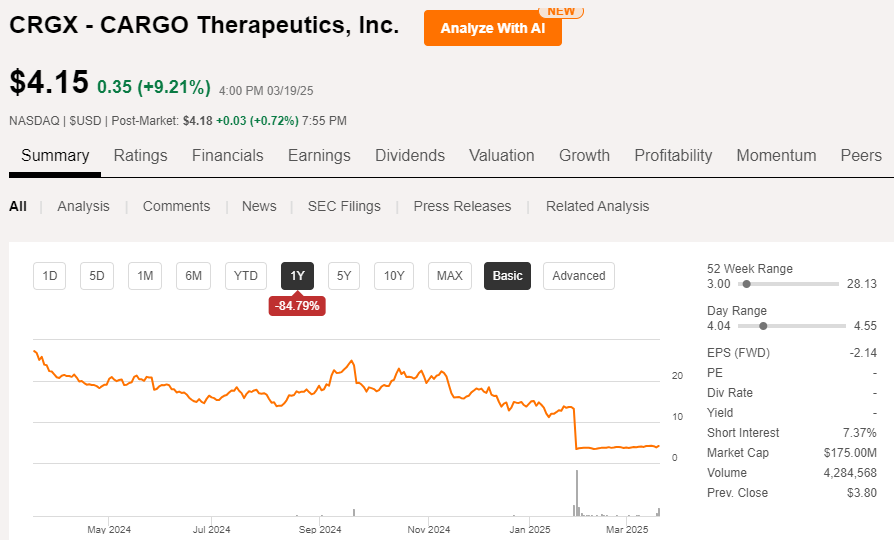
Task: Choose the 5Y chart range
Action: pyautogui.click(x=344, y=276)
